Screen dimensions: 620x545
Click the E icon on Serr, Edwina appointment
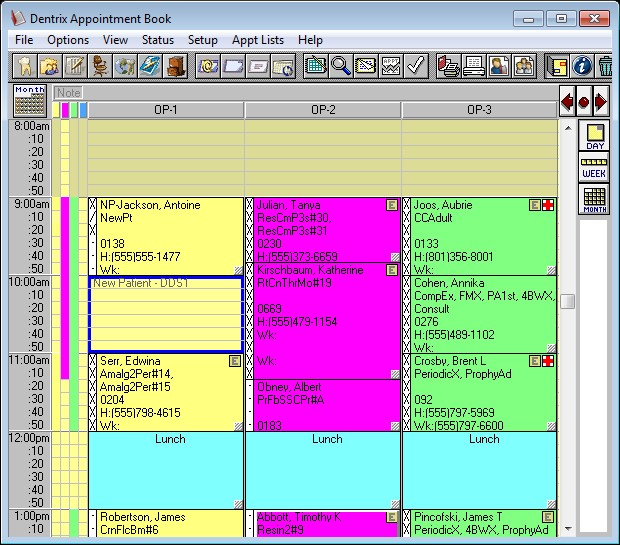coord(235,361)
